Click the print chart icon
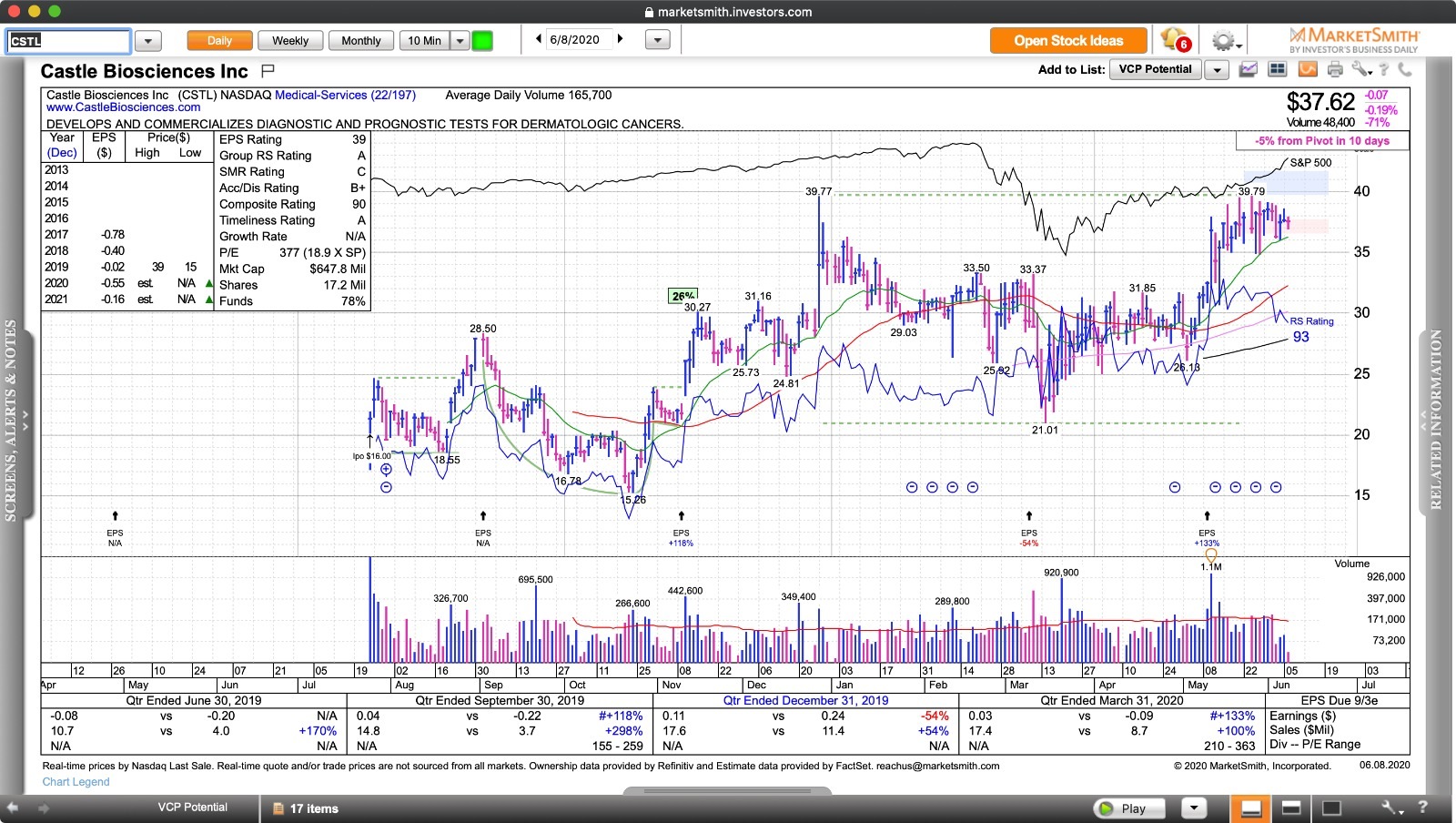Viewport: 1456px width, 823px height. pyautogui.click(x=1334, y=69)
